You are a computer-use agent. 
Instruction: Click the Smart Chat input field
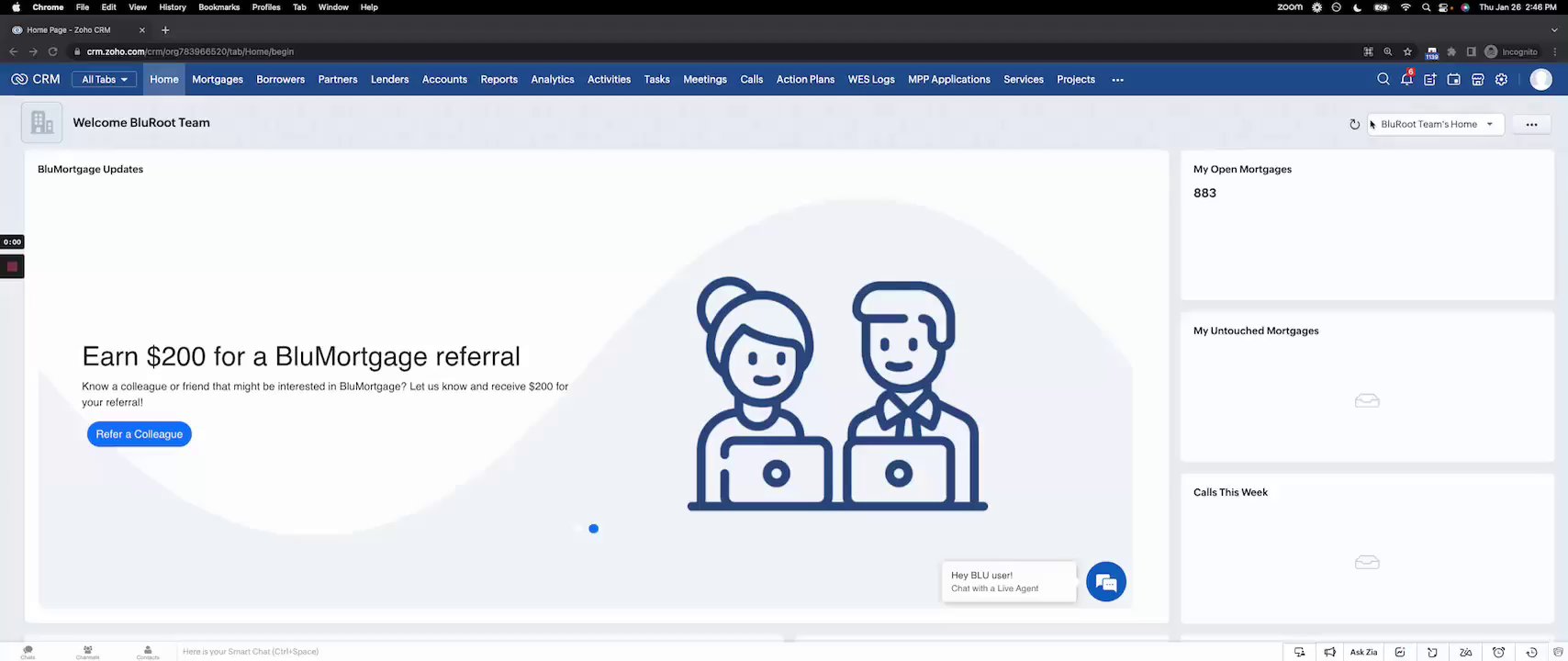click(x=251, y=652)
